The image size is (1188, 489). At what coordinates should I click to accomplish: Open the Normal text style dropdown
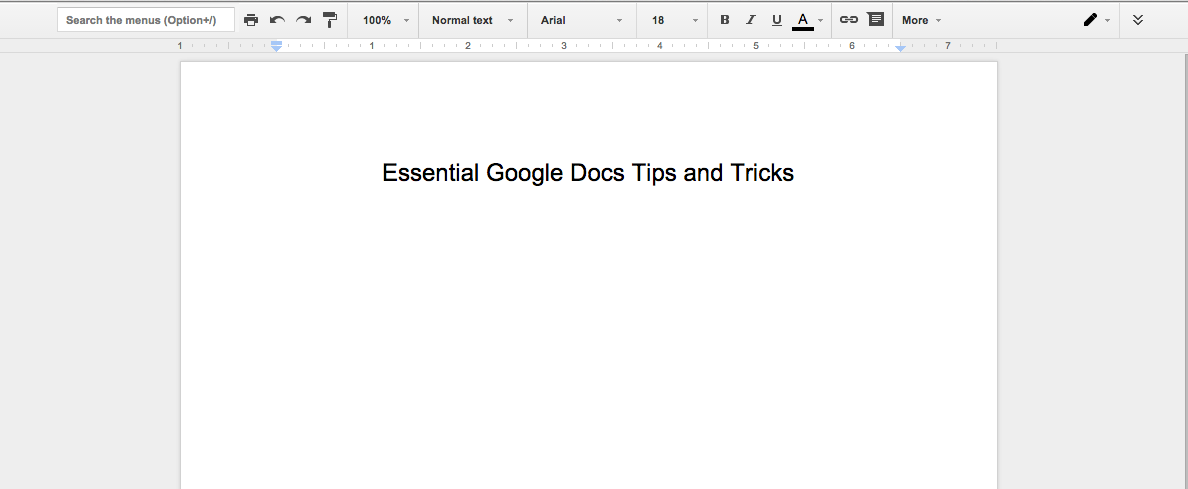point(473,20)
